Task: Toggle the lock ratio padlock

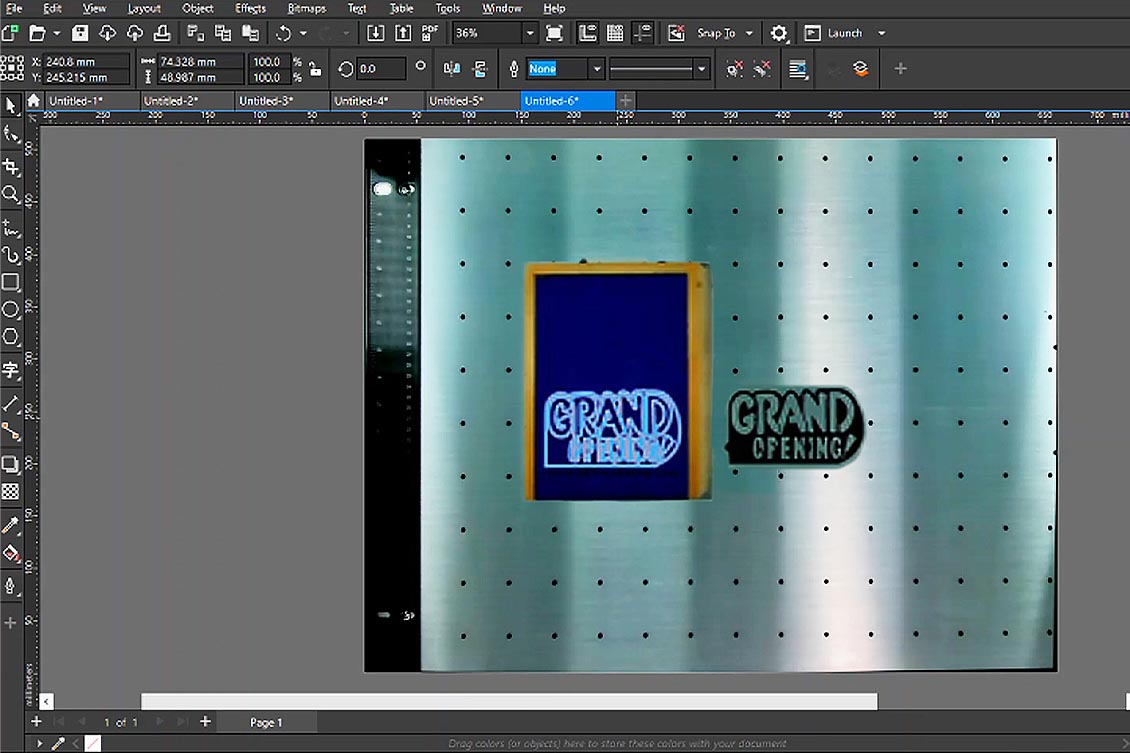Action: [315, 69]
